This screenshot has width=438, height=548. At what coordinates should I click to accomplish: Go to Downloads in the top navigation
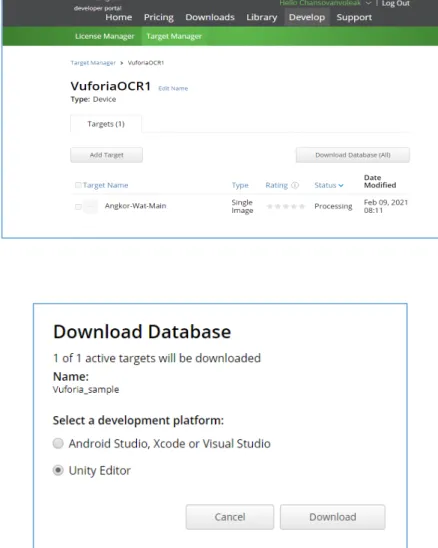pos(210,17)
